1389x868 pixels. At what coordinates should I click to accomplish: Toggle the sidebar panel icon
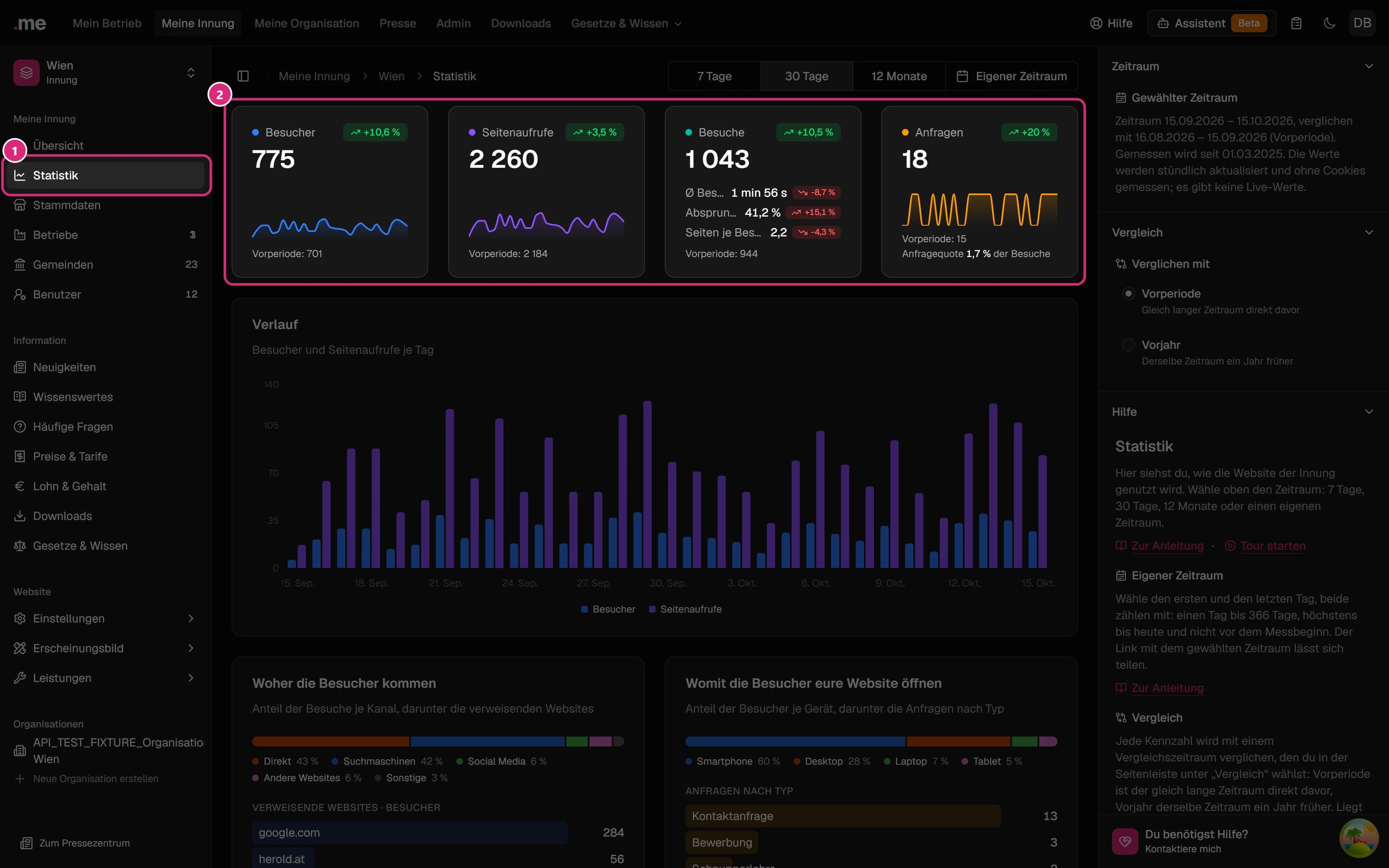pos(243,76)
